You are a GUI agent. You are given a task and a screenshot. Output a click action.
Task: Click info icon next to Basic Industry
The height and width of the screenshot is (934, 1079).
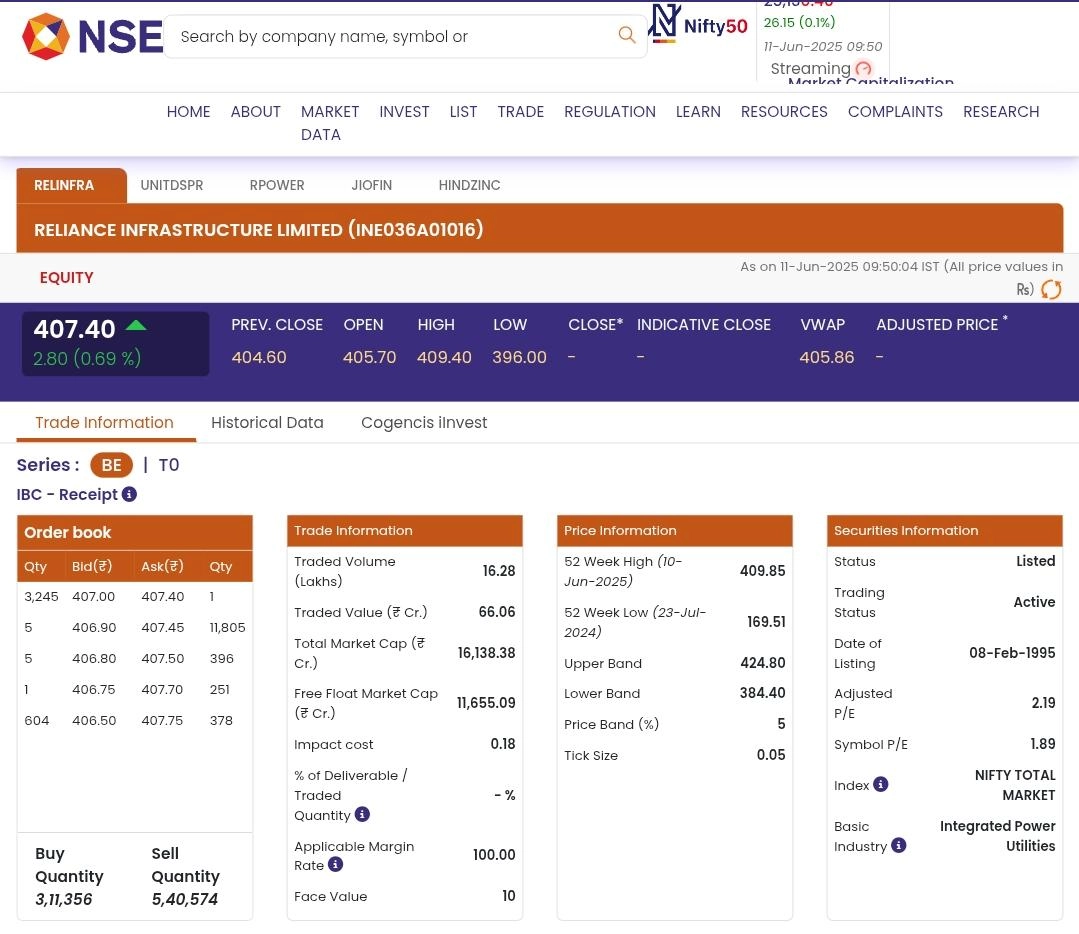pyautogui.click(x=899, y=846)
